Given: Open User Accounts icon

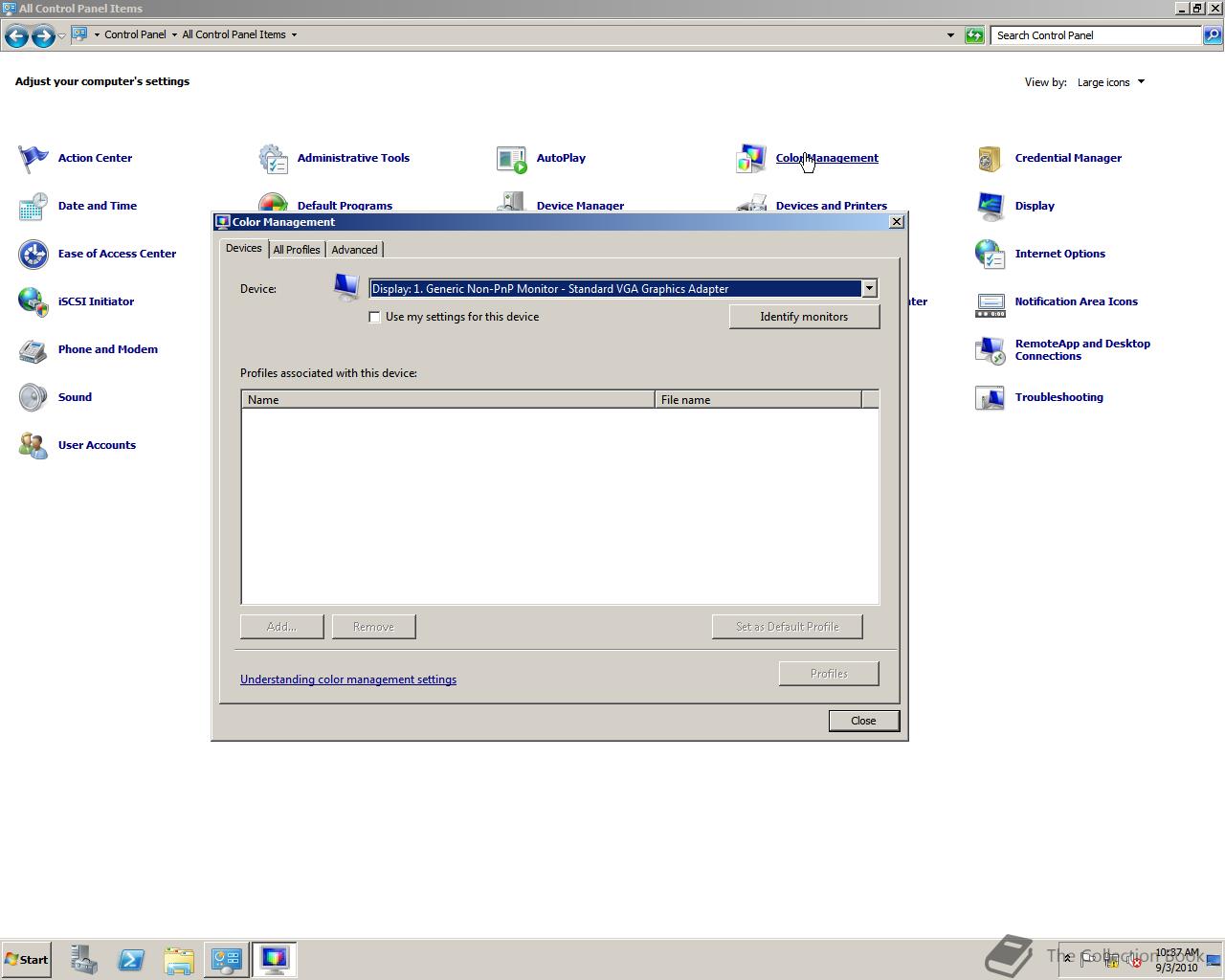Looking at the screenshot, I should coord(33,445).
